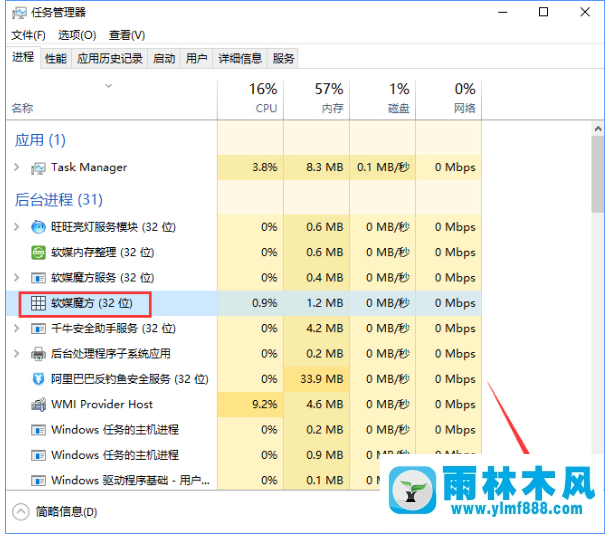608x534 pixels.
Task: Switch to the 应用历史记录 tab
Action: coord(110,59)
